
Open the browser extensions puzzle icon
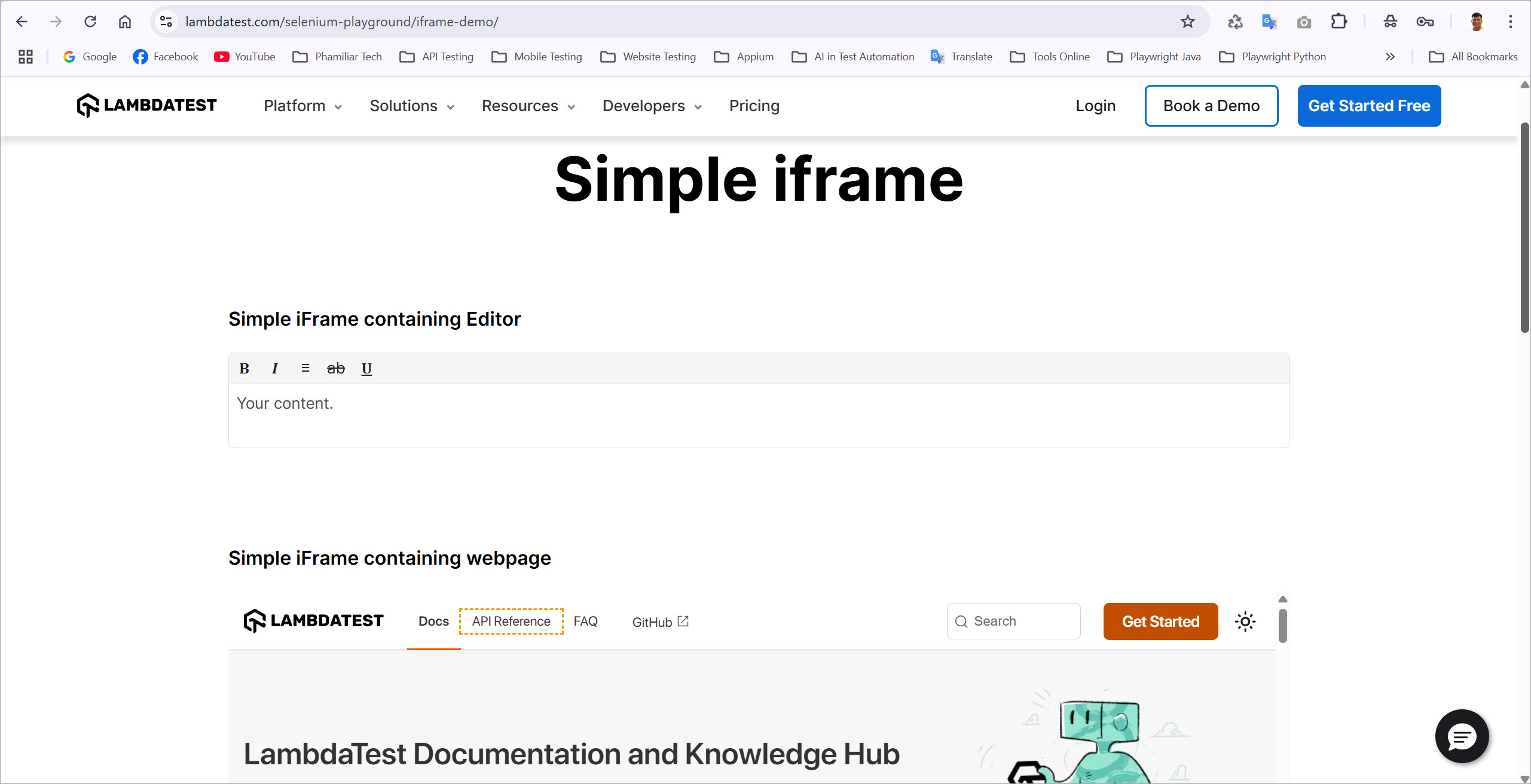[x=1339, y=22]
